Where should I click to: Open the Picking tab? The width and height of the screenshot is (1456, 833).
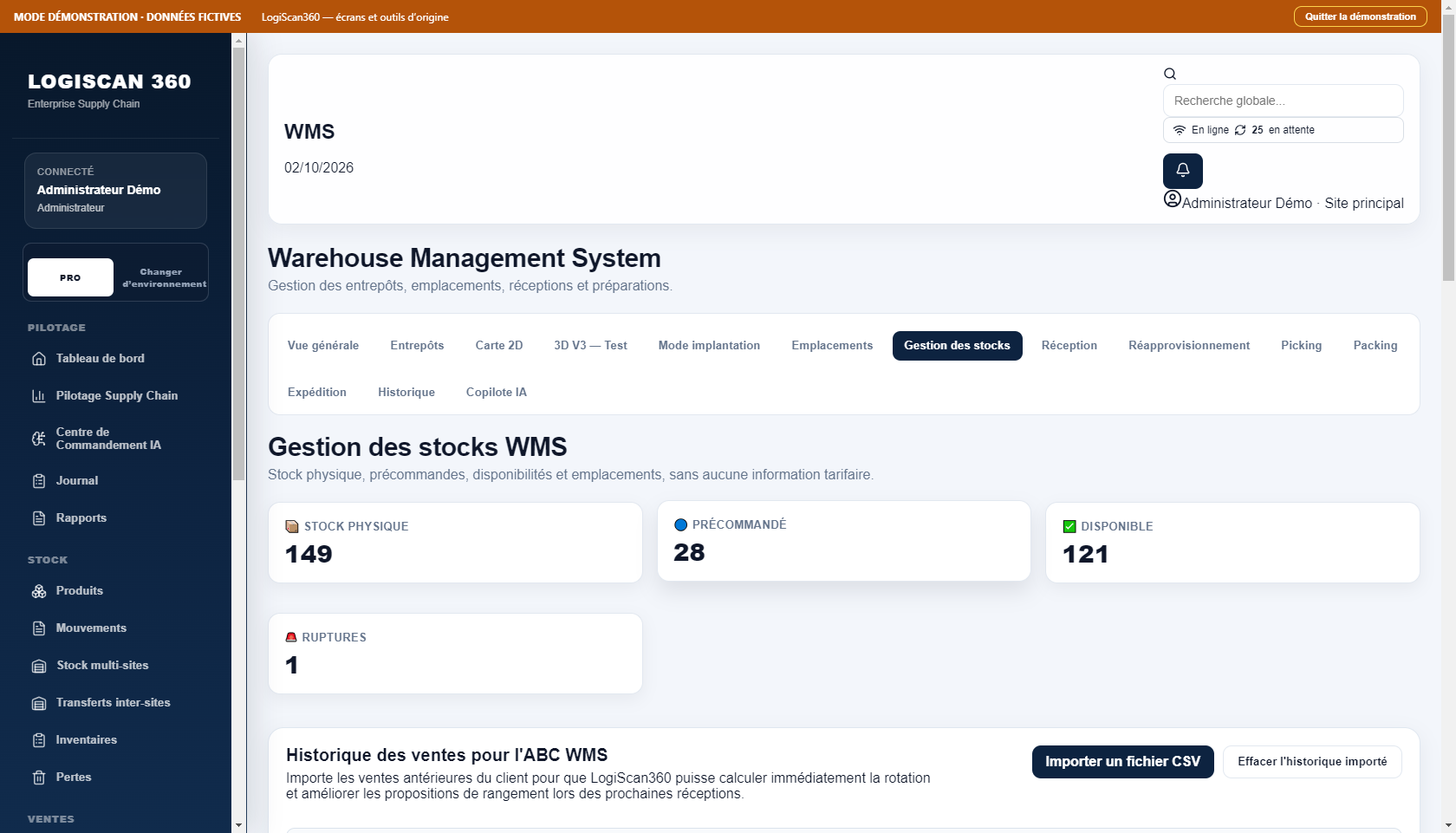tap(1302, 345)
